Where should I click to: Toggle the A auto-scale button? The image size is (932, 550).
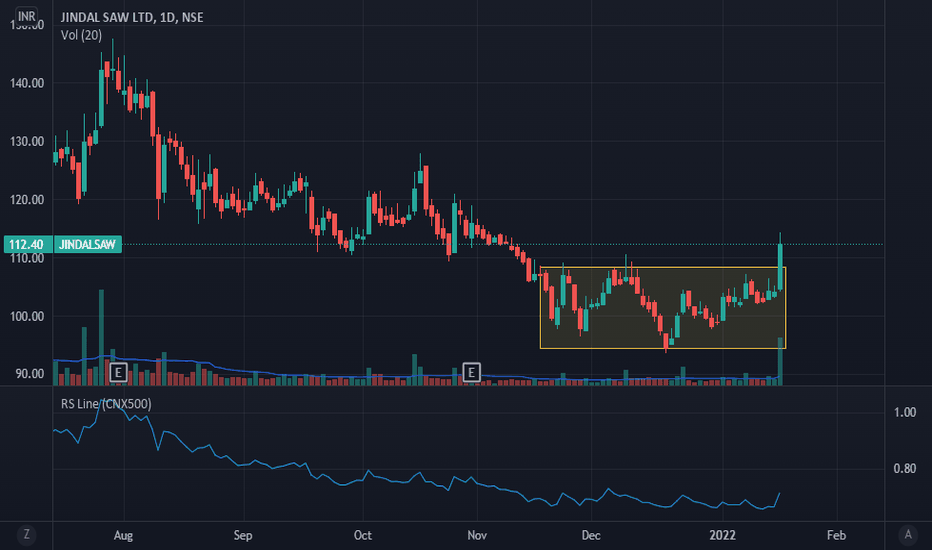(x=908, y=535)
